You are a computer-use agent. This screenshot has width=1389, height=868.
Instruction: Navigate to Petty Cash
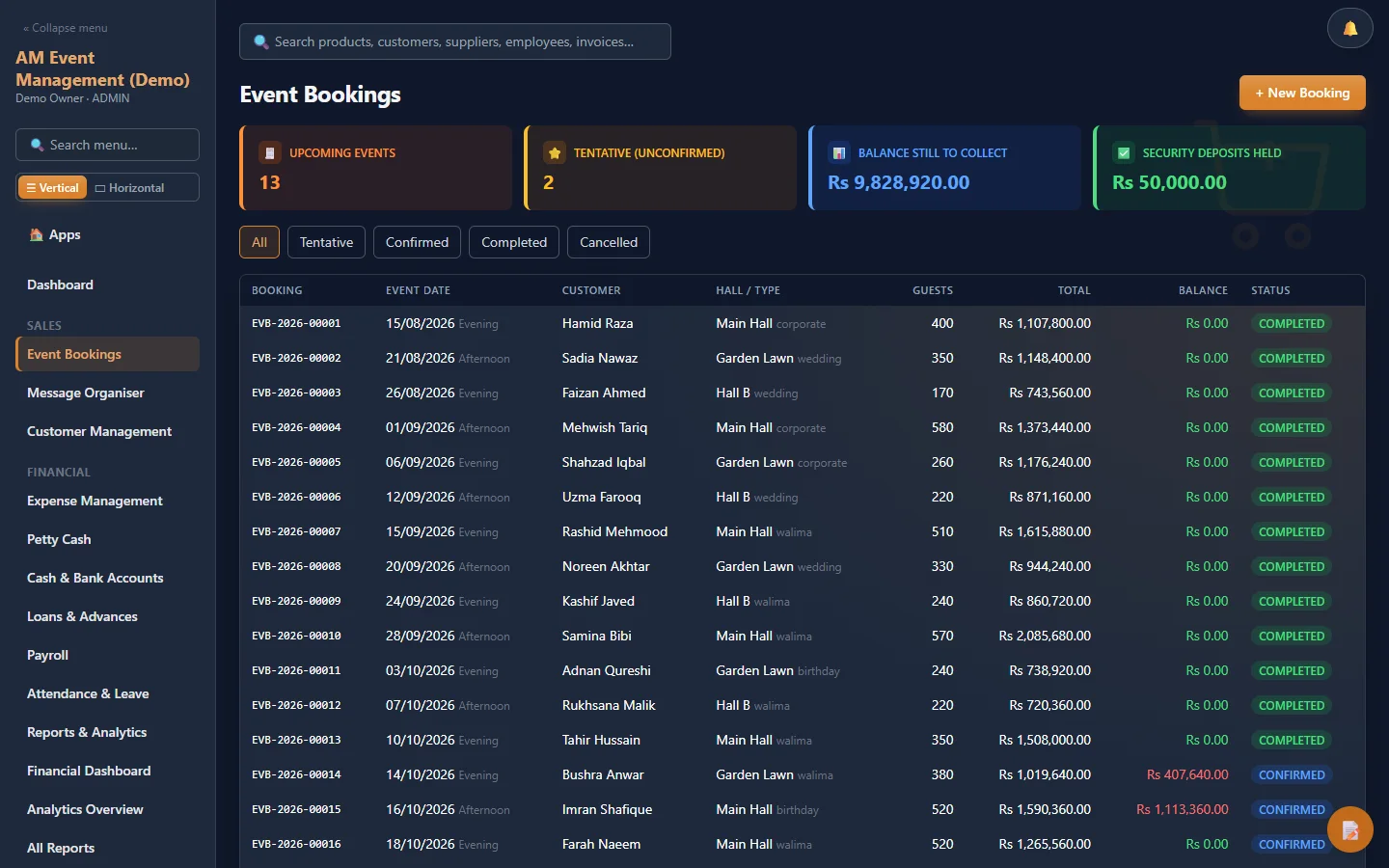click(x=107, y=539)
